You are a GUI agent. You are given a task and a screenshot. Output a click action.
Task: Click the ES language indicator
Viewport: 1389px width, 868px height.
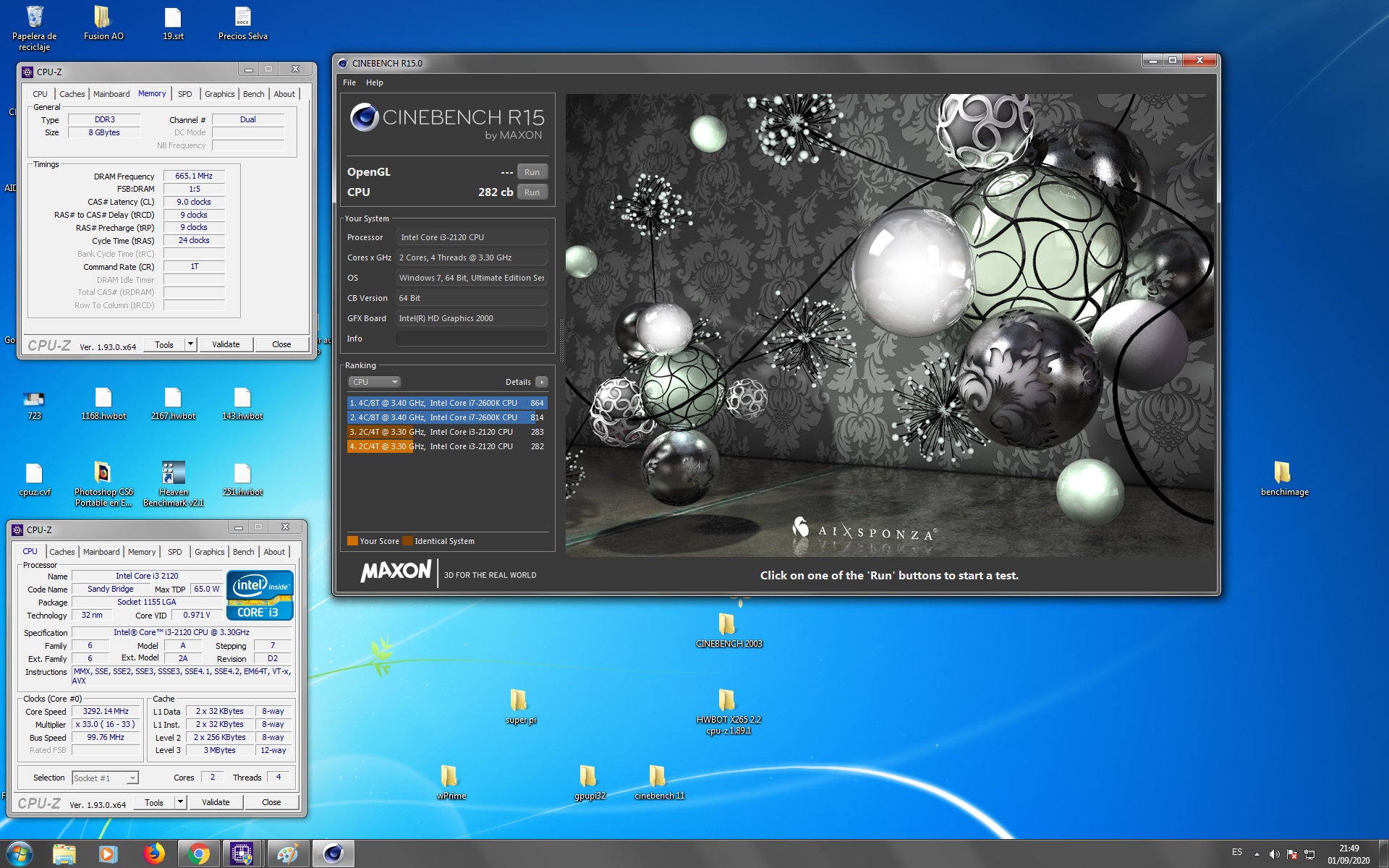(1237, 852)
